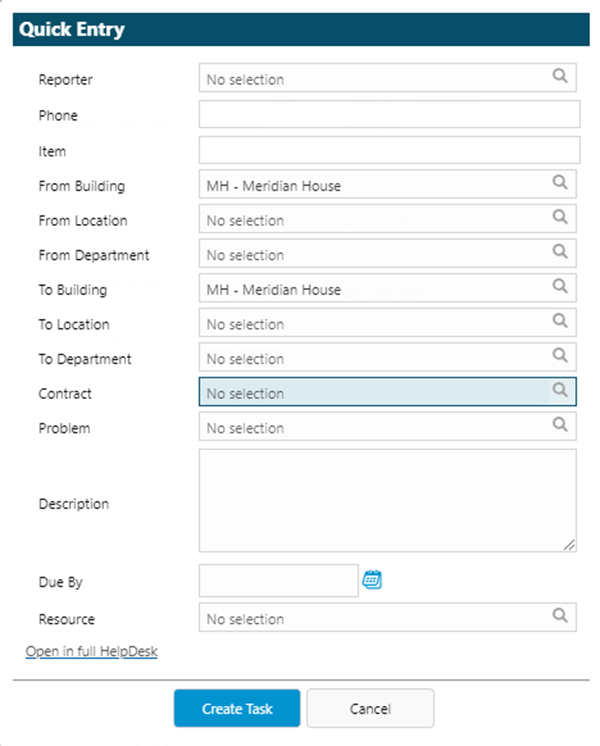
Task: Click the To Building search magnifier icon
Action: [561, 287]
